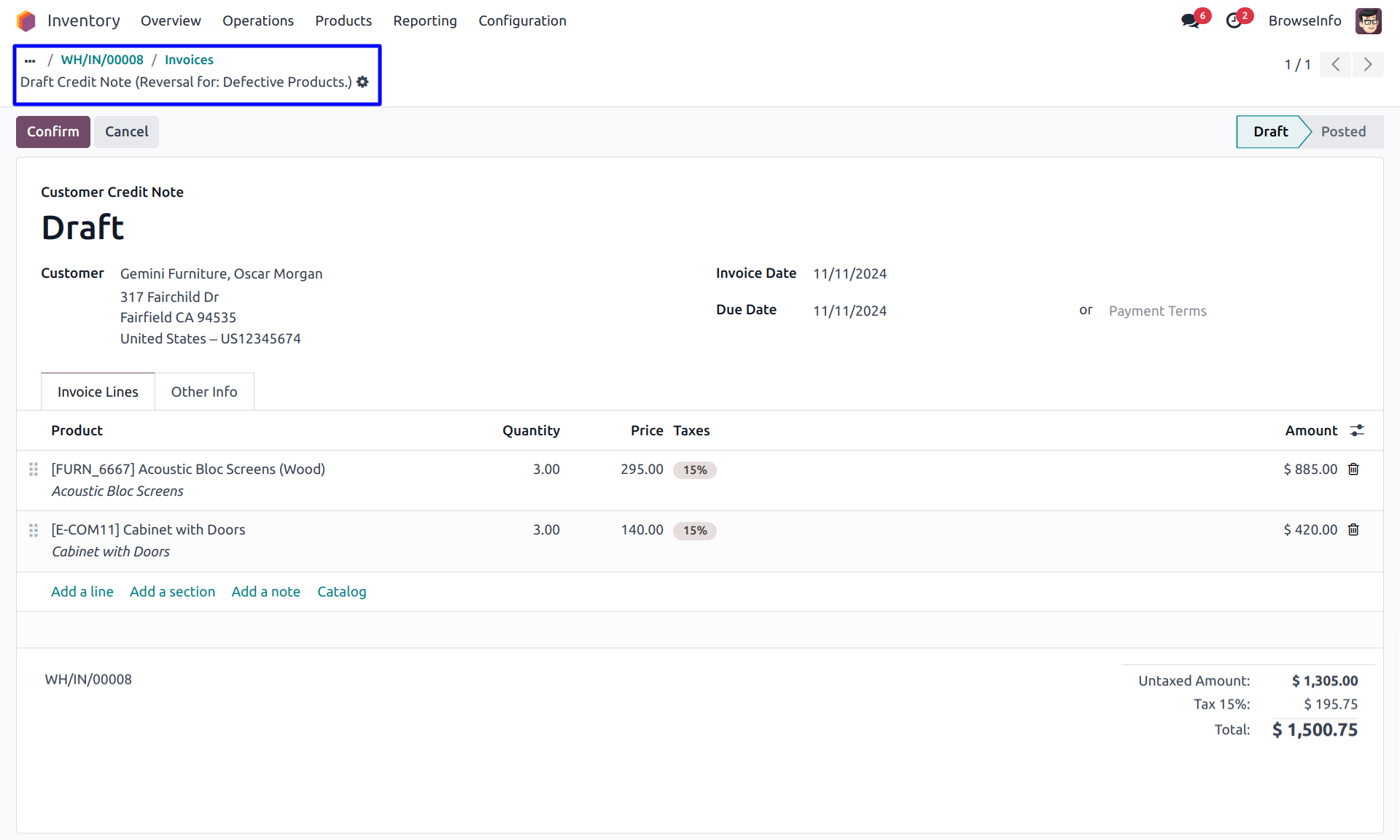Open the messages chat icon
Image resolution: width=1400 pixels, height=840 pixels.
click(x=1190, y=20)
